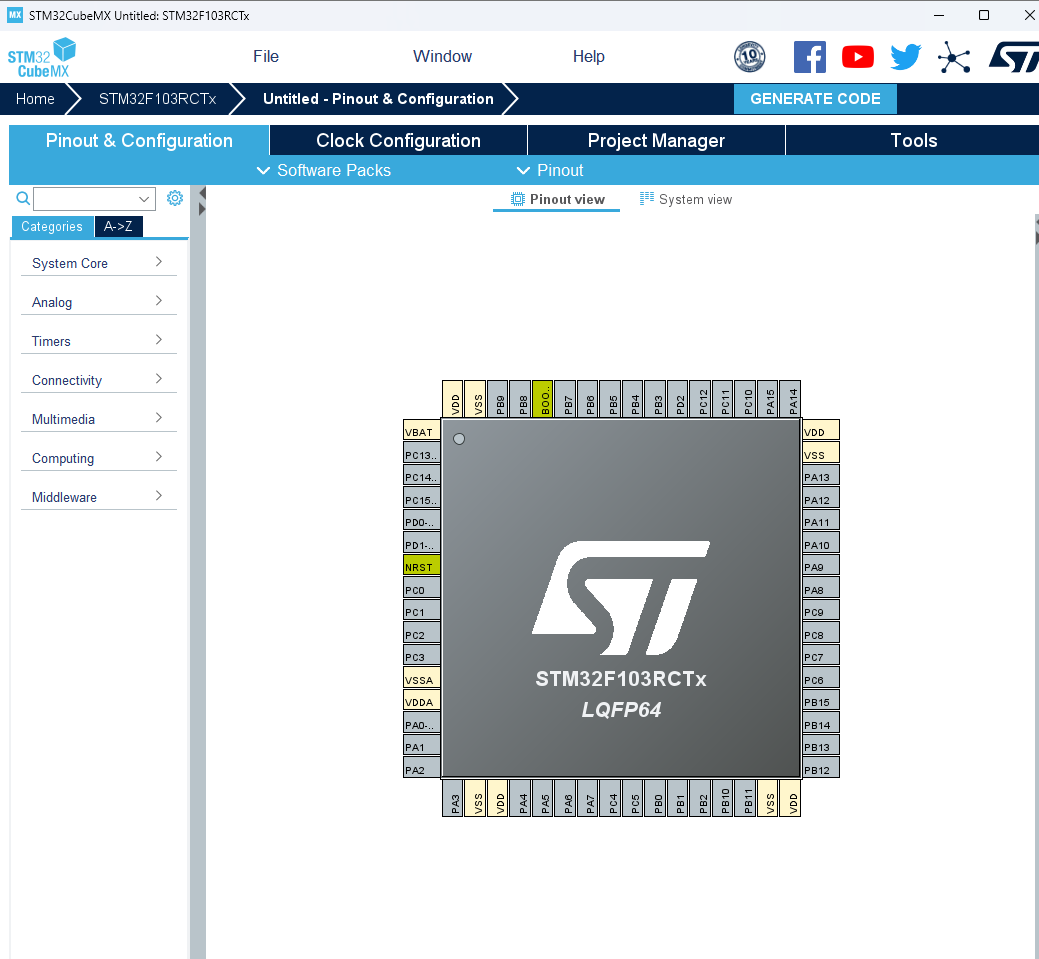
Task: Click the search magnifier icon
Action: (23, 198)
